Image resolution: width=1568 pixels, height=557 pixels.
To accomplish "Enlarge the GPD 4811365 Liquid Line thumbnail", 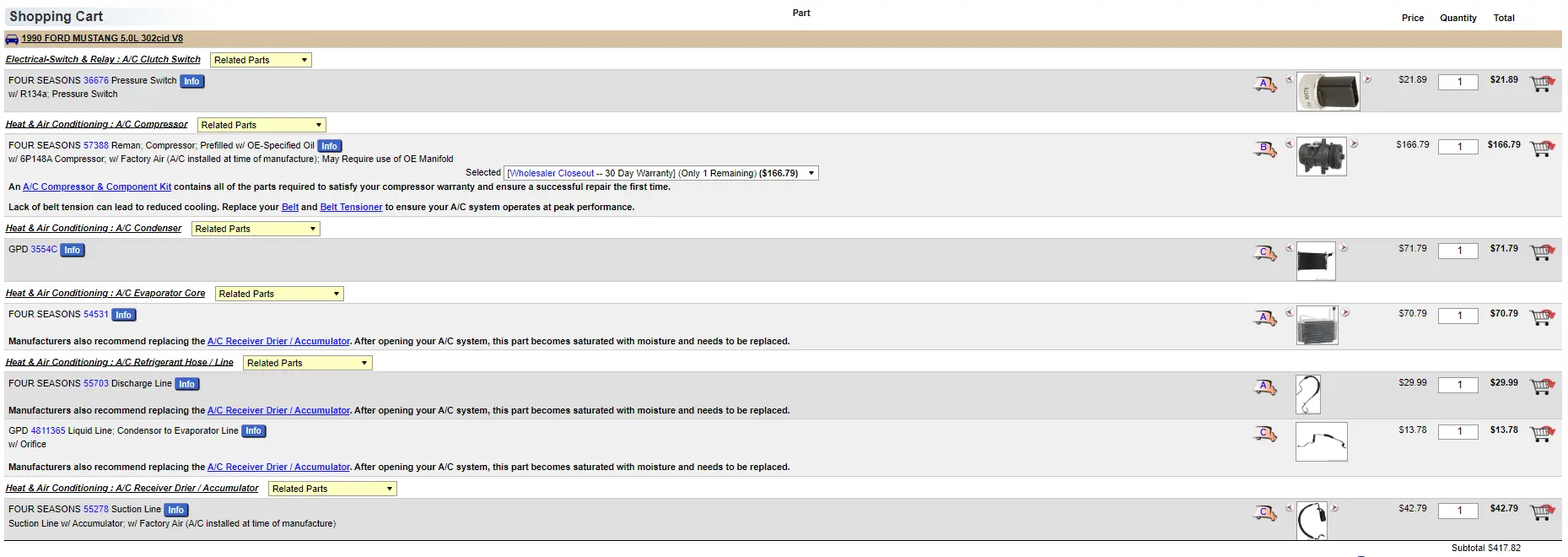I will tap(1321, 442).
